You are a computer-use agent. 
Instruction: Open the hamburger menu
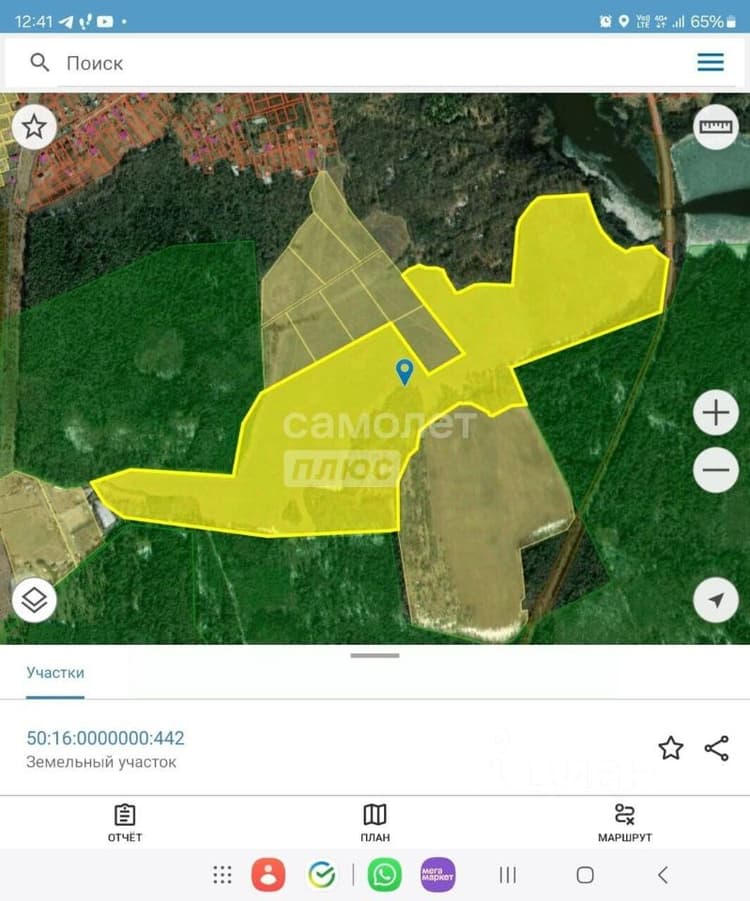pos(710,62)
